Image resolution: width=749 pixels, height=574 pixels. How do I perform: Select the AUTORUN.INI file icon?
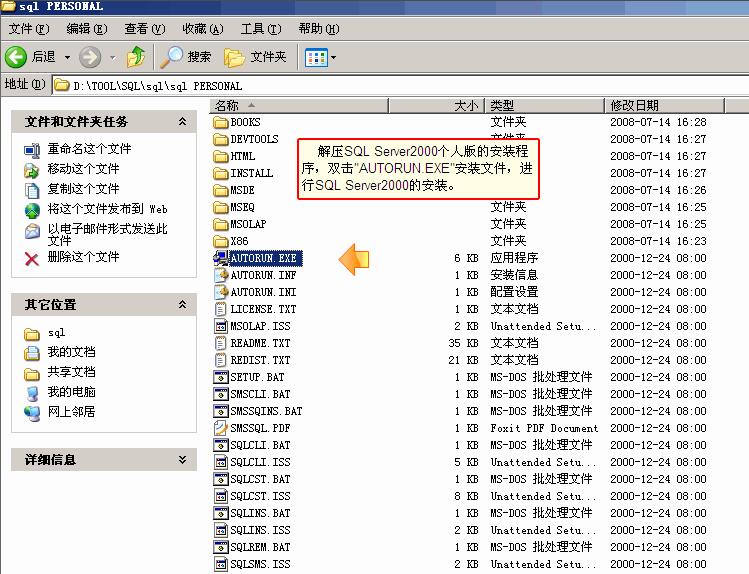221,292
